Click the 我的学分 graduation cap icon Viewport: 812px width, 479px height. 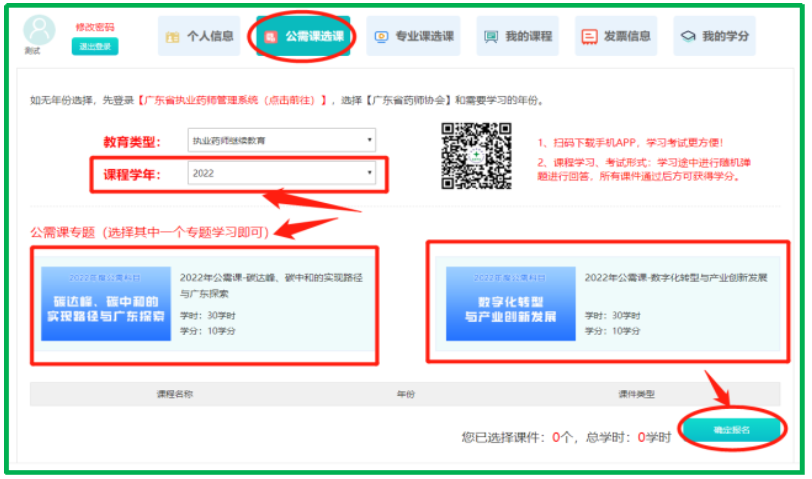pos(688,37)
